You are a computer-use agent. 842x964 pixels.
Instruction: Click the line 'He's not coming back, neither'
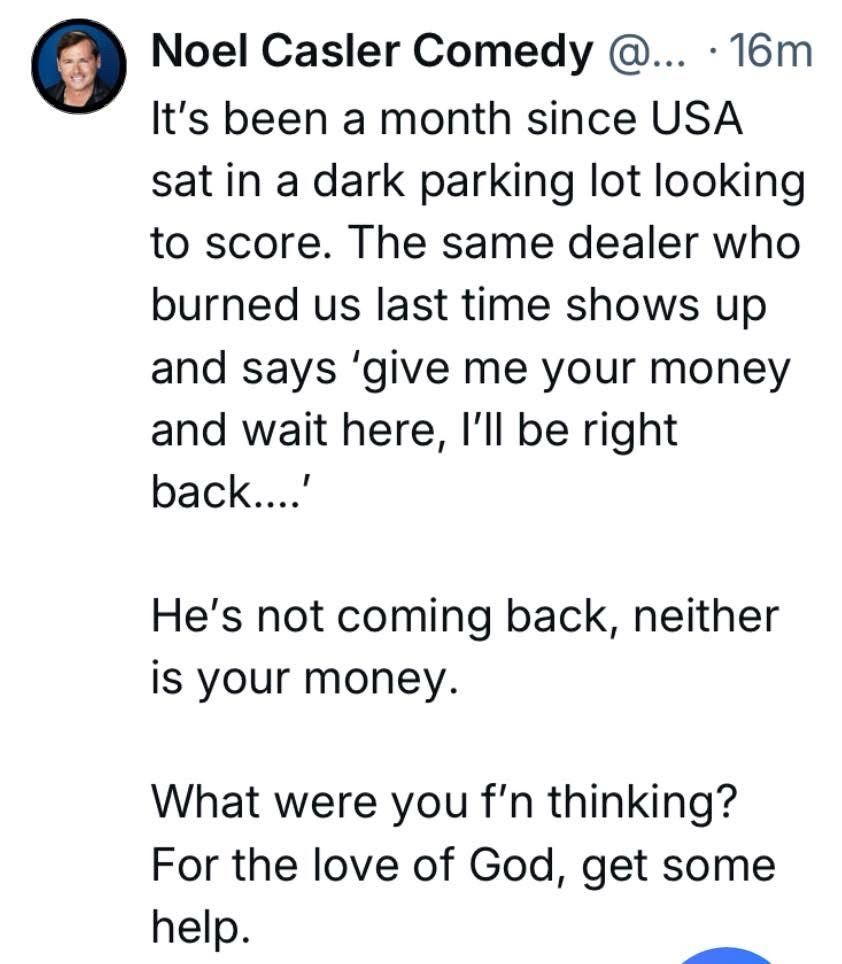tap(464, 616)
